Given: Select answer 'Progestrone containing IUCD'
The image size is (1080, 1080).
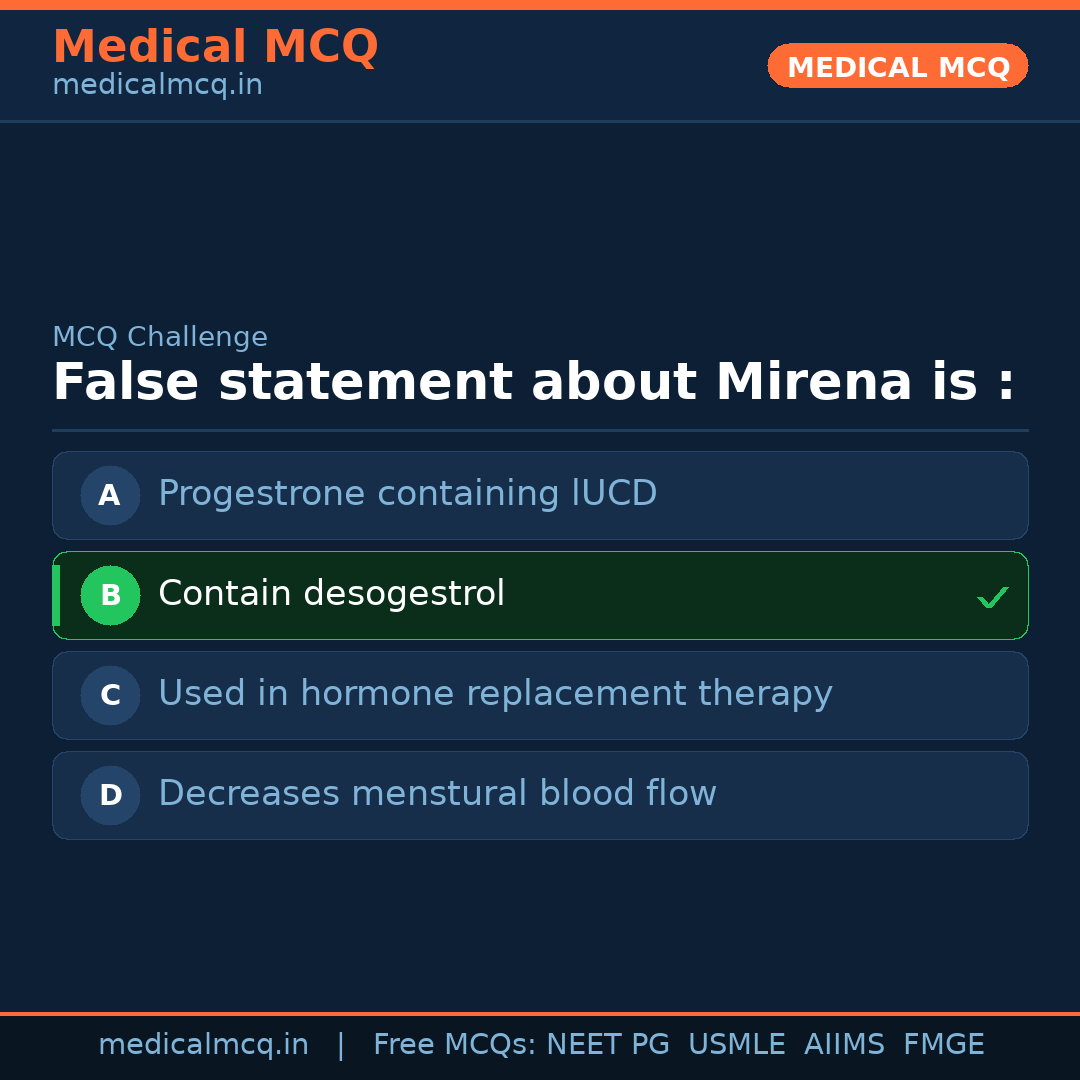Looking at the screenshot, I should click(x=407, y=494).
